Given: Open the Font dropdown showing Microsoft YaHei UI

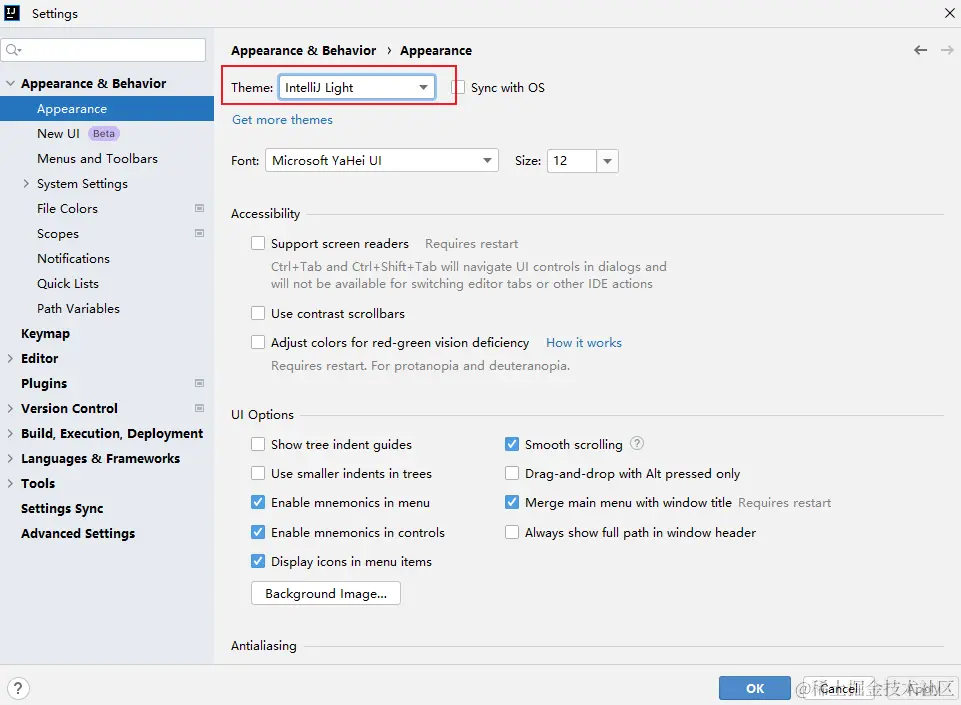Looking at the screenshot, I should point(382,161).
